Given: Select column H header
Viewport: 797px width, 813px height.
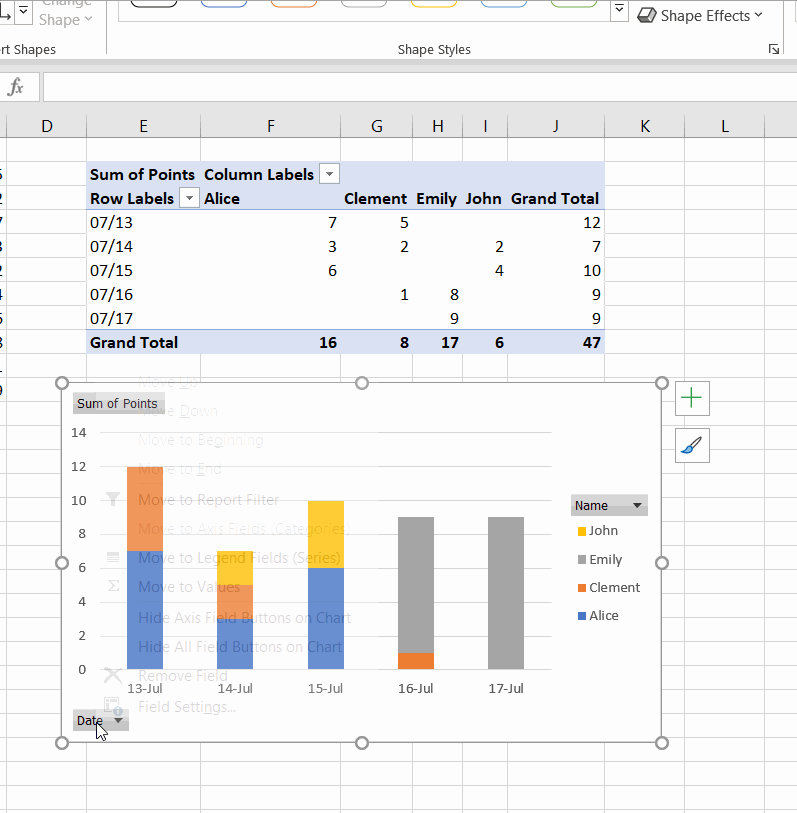Looking at the screenshot, I should tap(438, 126).
